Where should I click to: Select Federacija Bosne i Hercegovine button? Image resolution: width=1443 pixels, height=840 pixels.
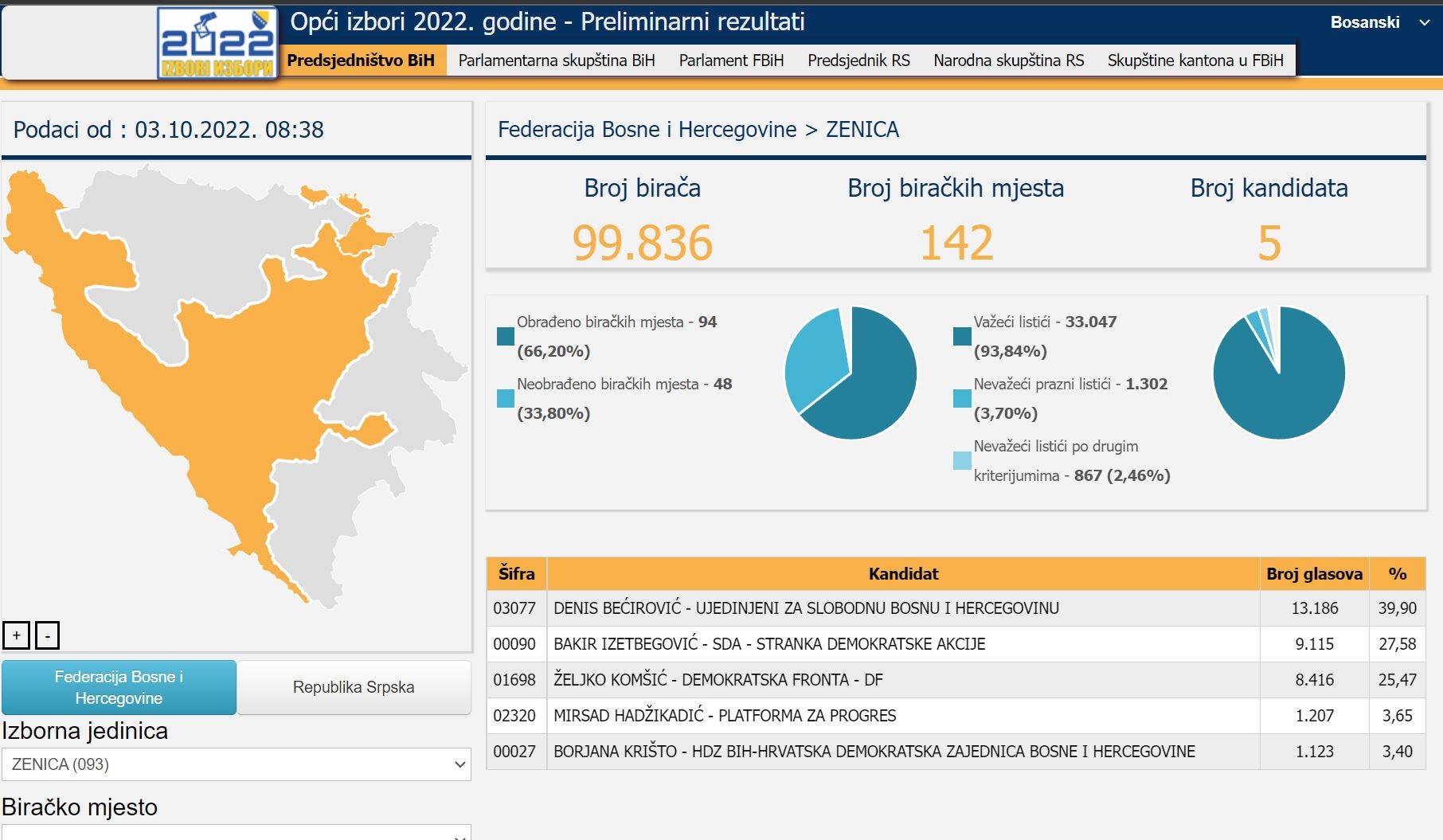(119, 687)
